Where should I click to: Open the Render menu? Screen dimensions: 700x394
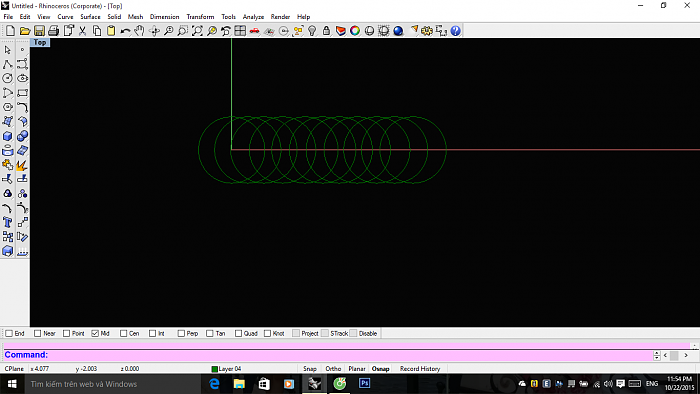coord(280,17)
